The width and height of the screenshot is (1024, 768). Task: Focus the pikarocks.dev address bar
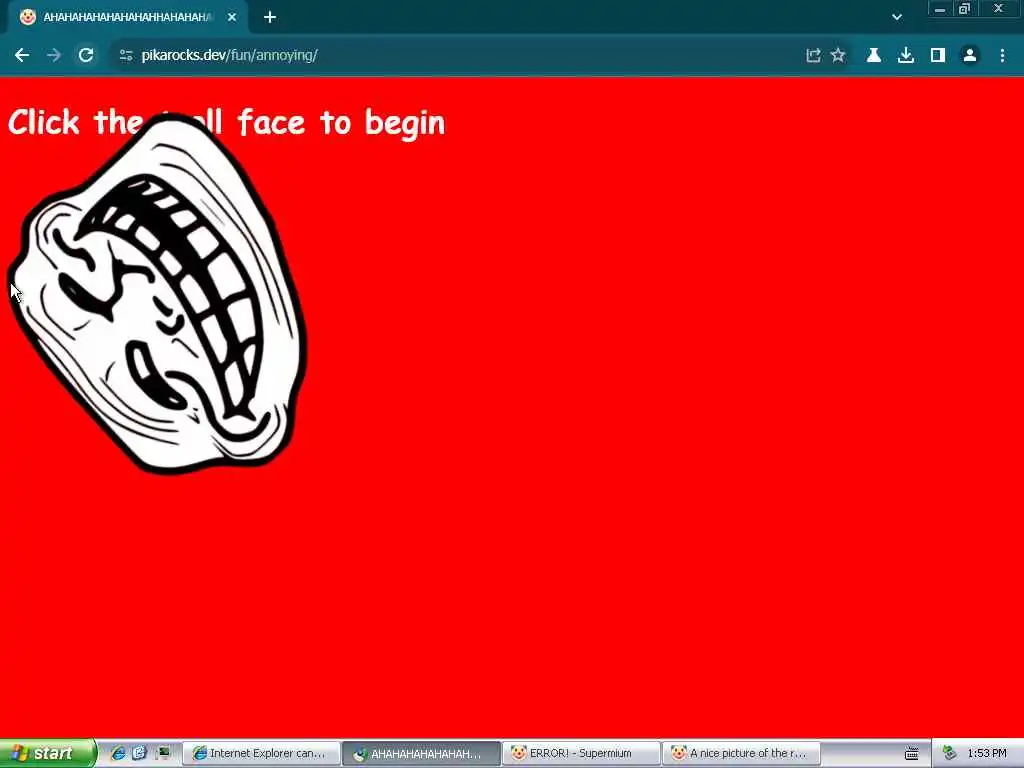click(x=457, y=56)
